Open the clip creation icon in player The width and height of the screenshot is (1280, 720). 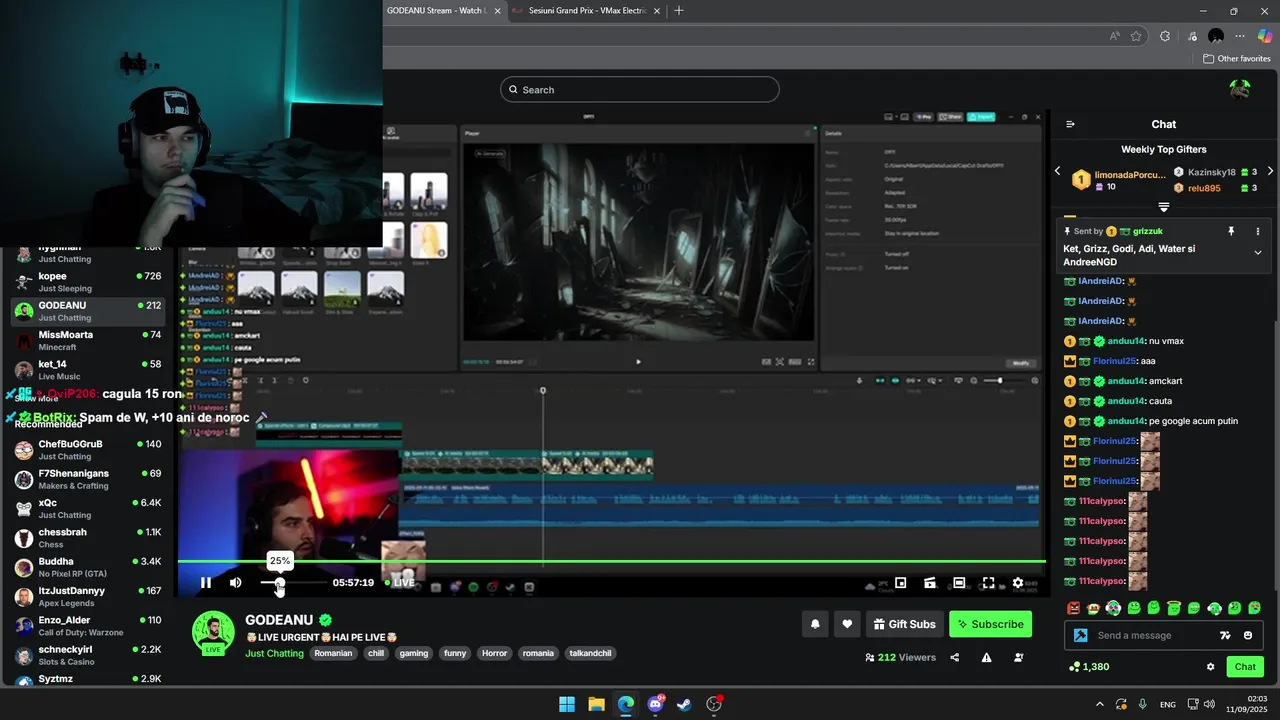929,583
